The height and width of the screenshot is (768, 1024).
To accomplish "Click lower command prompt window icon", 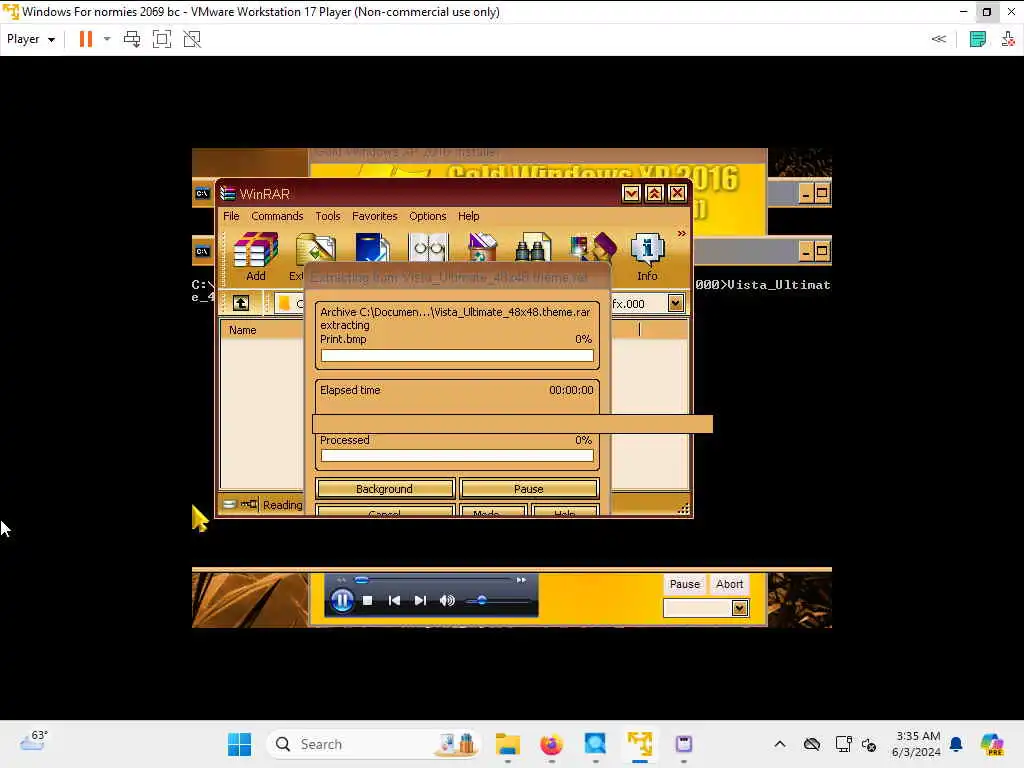I will (x=202, y=251).
